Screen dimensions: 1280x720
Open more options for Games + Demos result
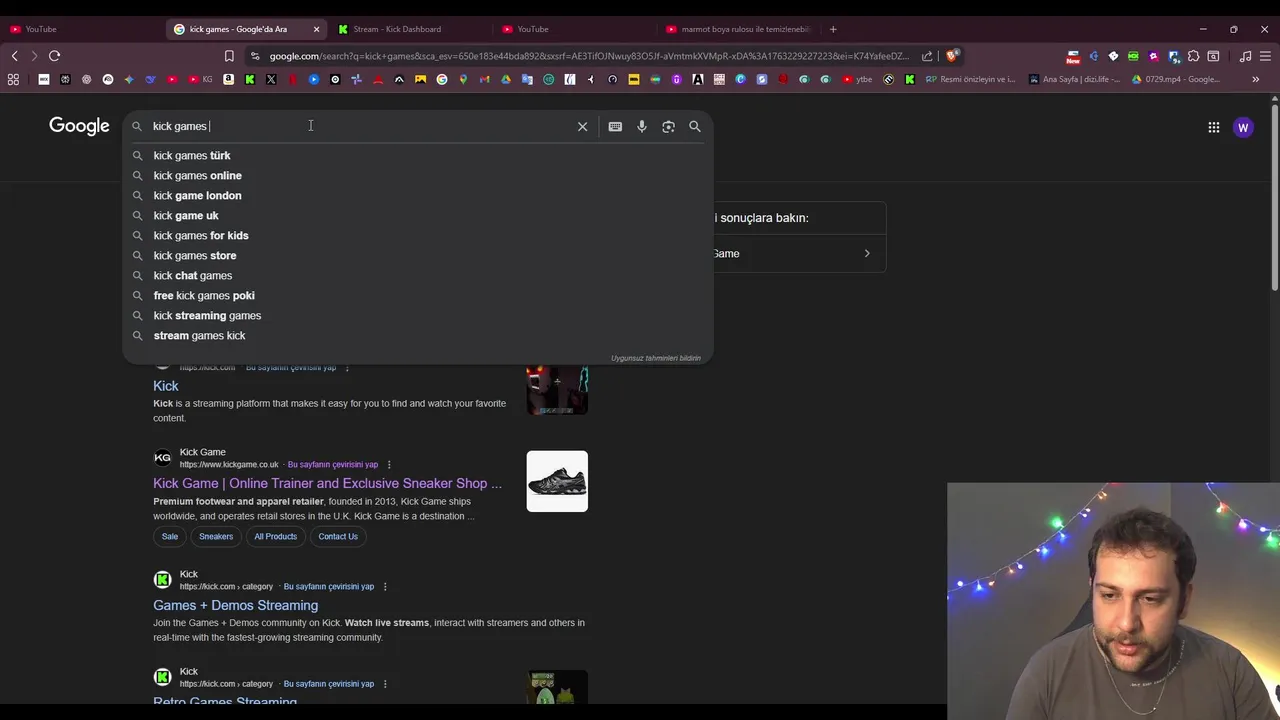(385, 586)
